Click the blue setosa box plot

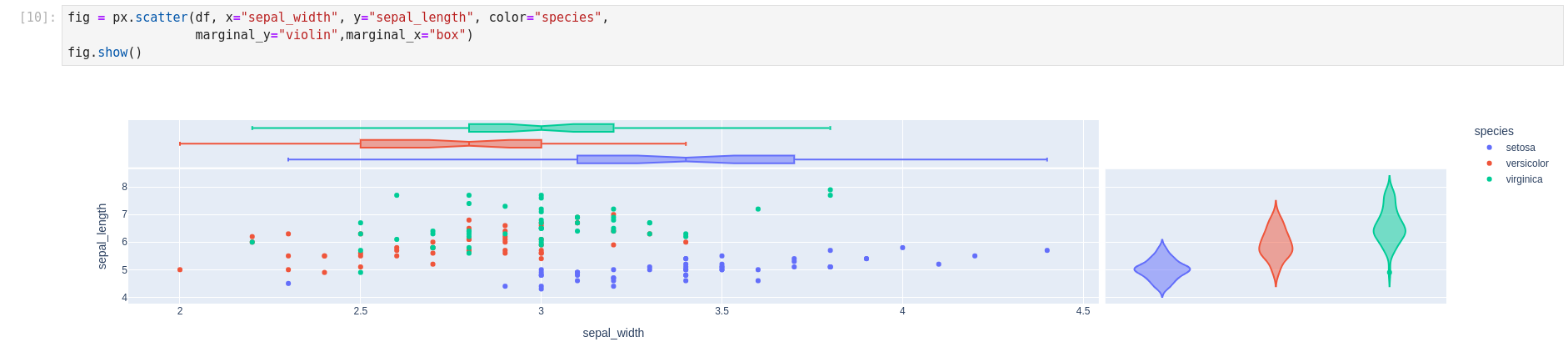coord(685,159)
